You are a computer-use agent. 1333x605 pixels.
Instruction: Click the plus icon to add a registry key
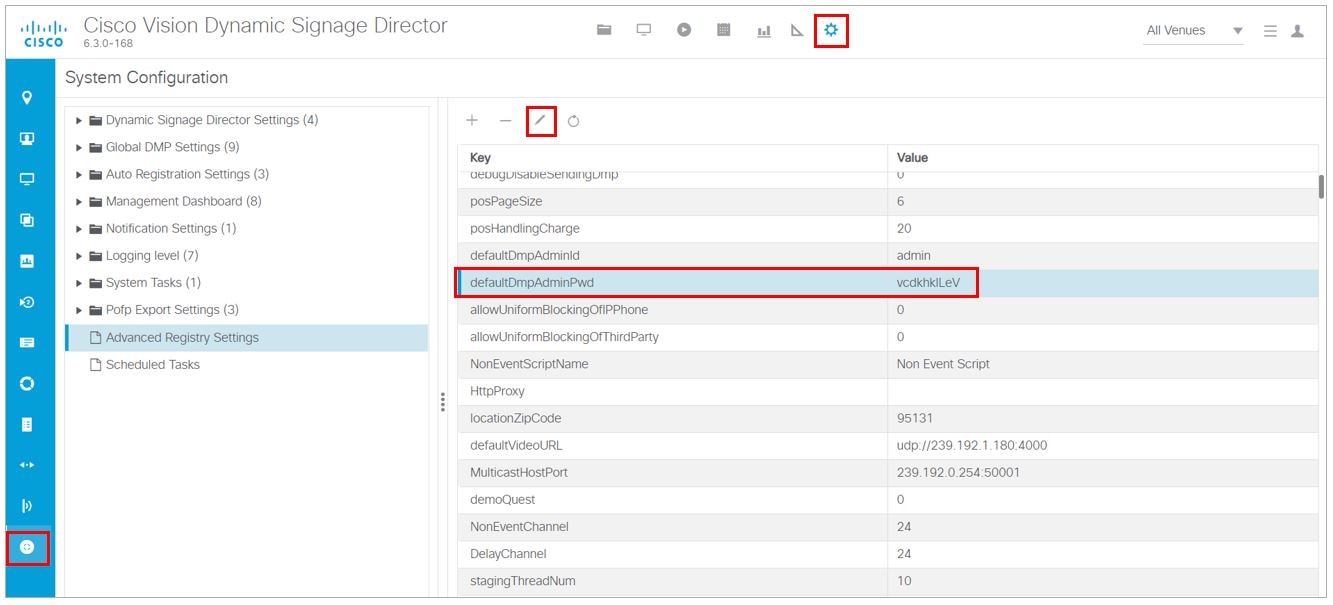point(472,121)
